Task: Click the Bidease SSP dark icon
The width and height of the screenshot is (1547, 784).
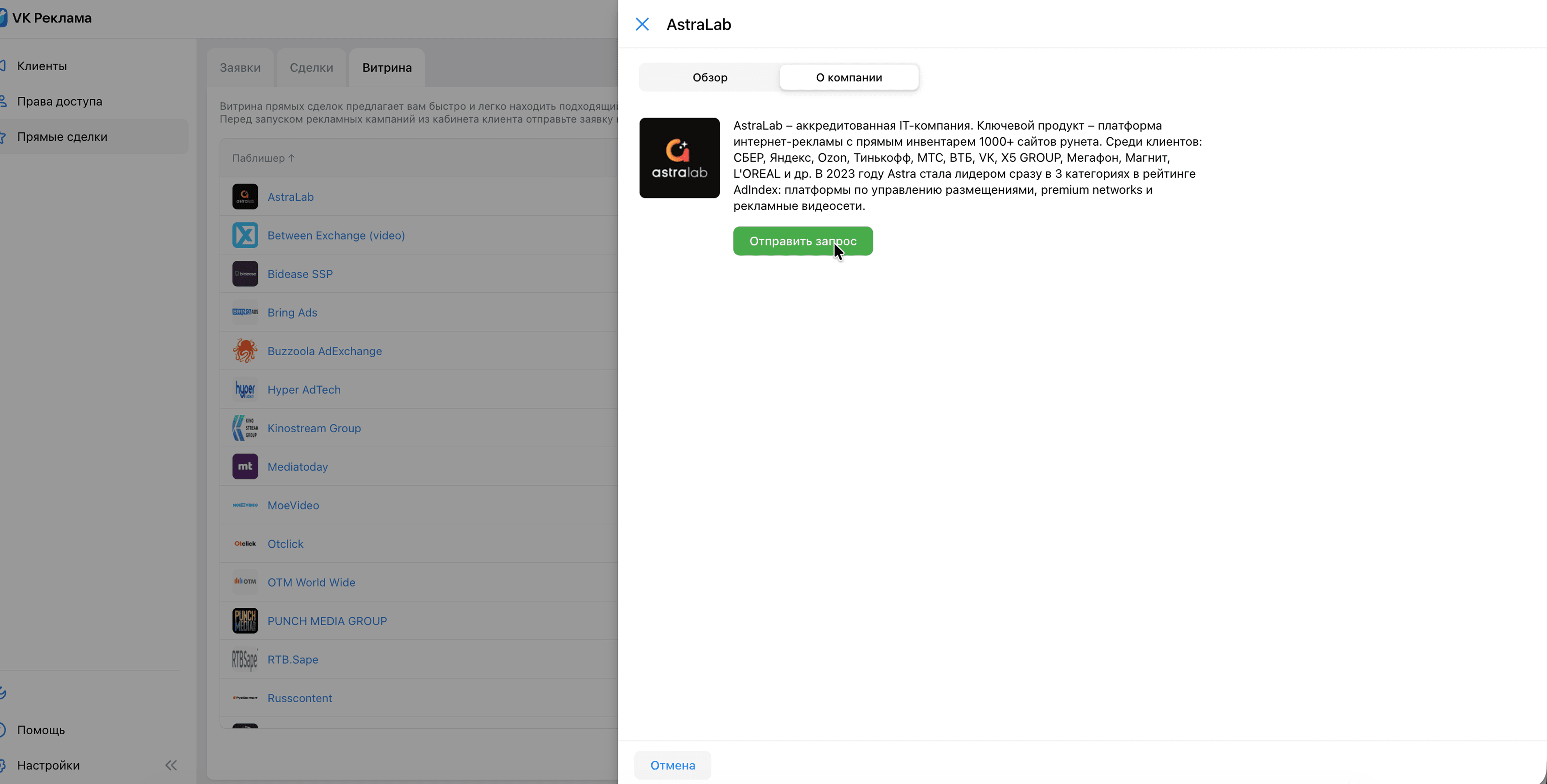Action: click(x=245, y=274)
